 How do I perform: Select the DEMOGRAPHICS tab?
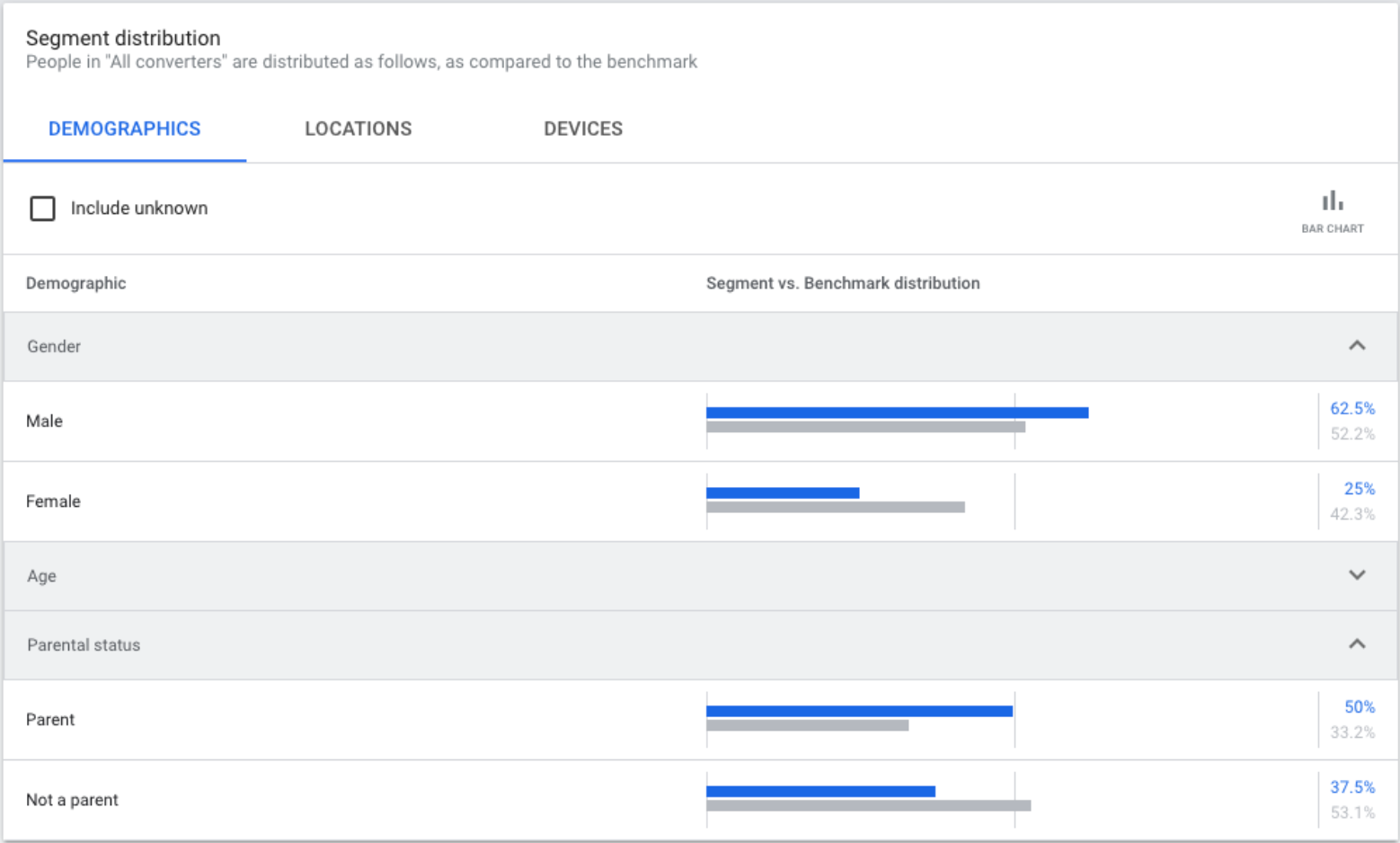coord(125,129)
